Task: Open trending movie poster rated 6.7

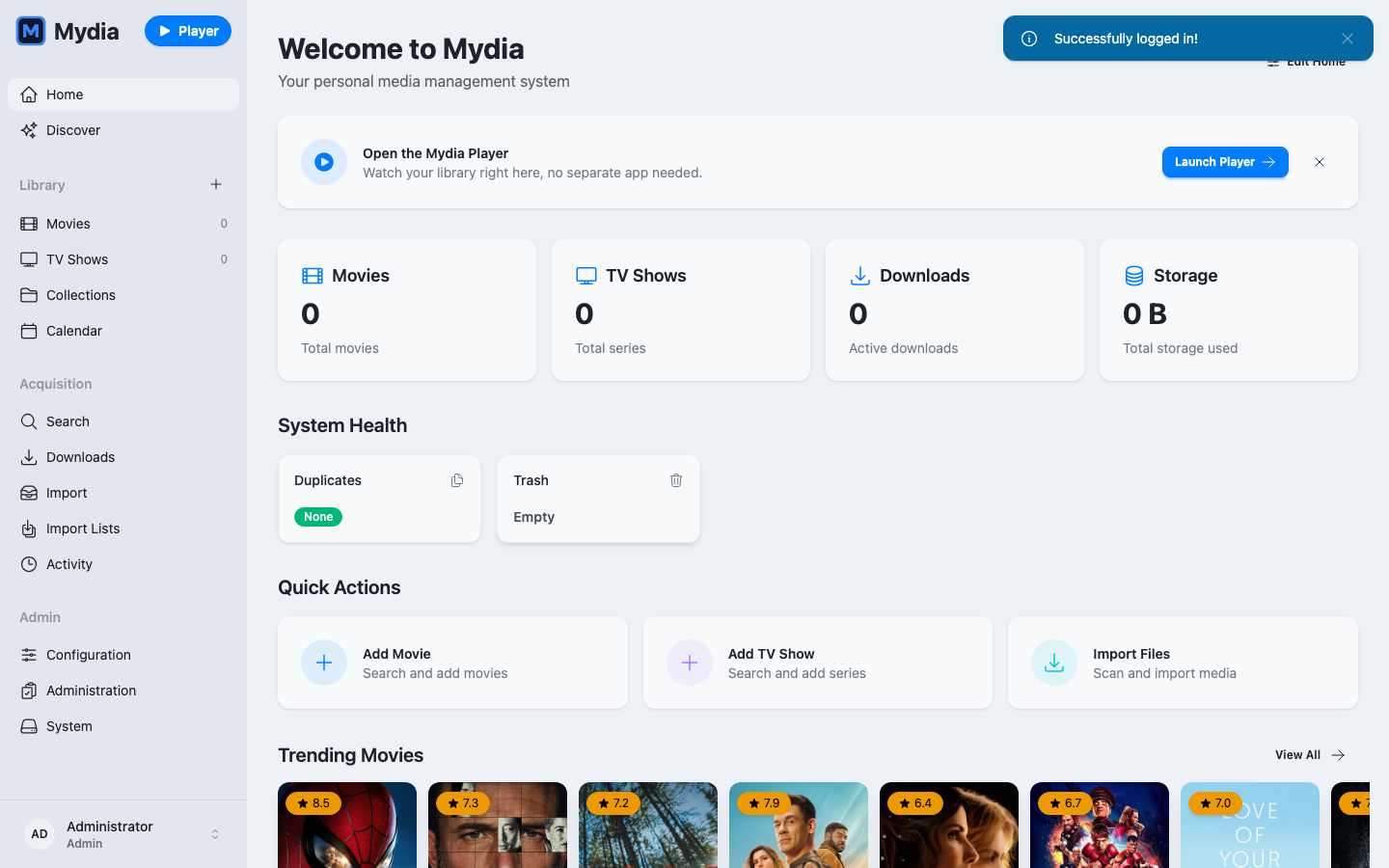Action: [1100, 826]
